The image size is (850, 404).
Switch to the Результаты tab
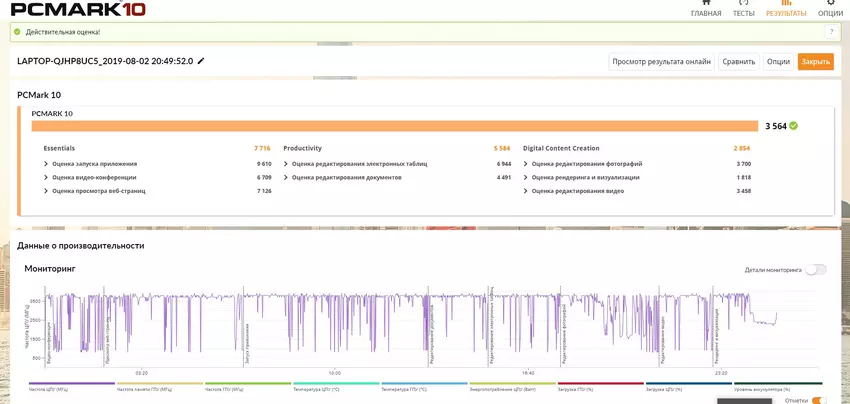tap(786, 10)
